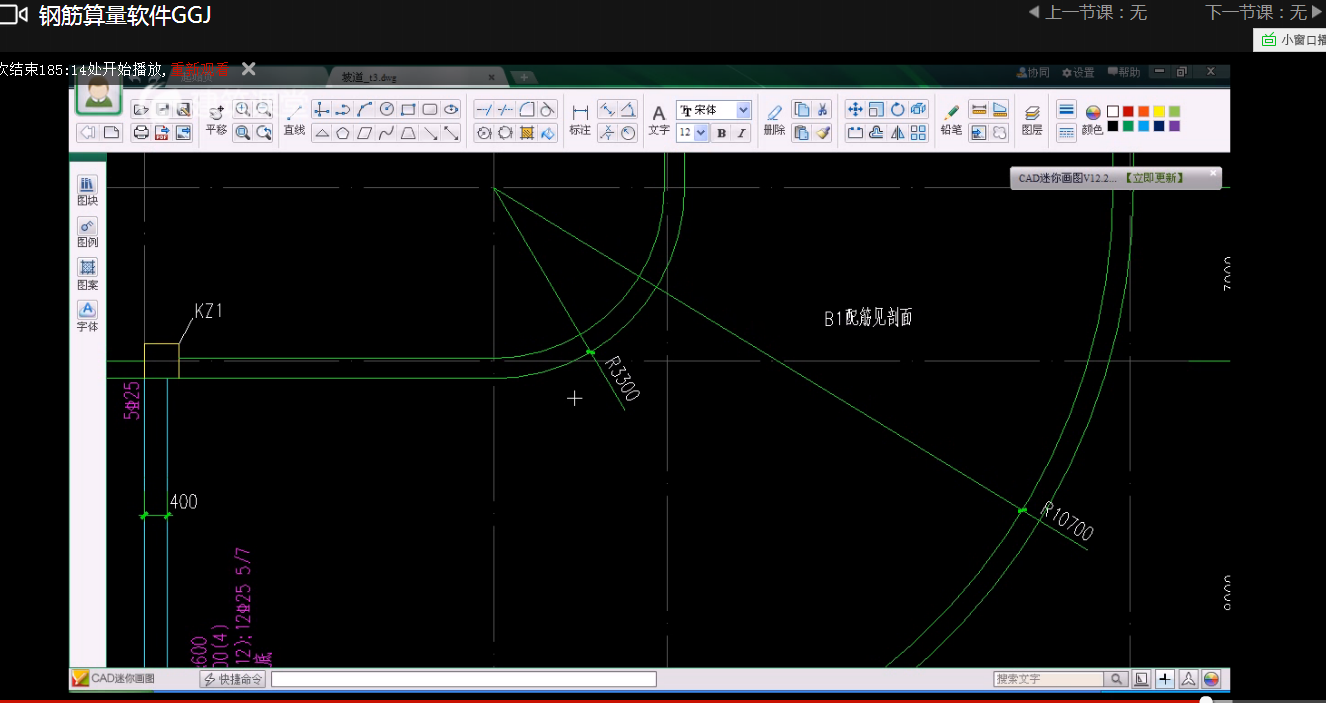The height and width of the screenshot is (703, 1326).
Task: Open 图案 pattern in sidebar
Action: point(88,275)
